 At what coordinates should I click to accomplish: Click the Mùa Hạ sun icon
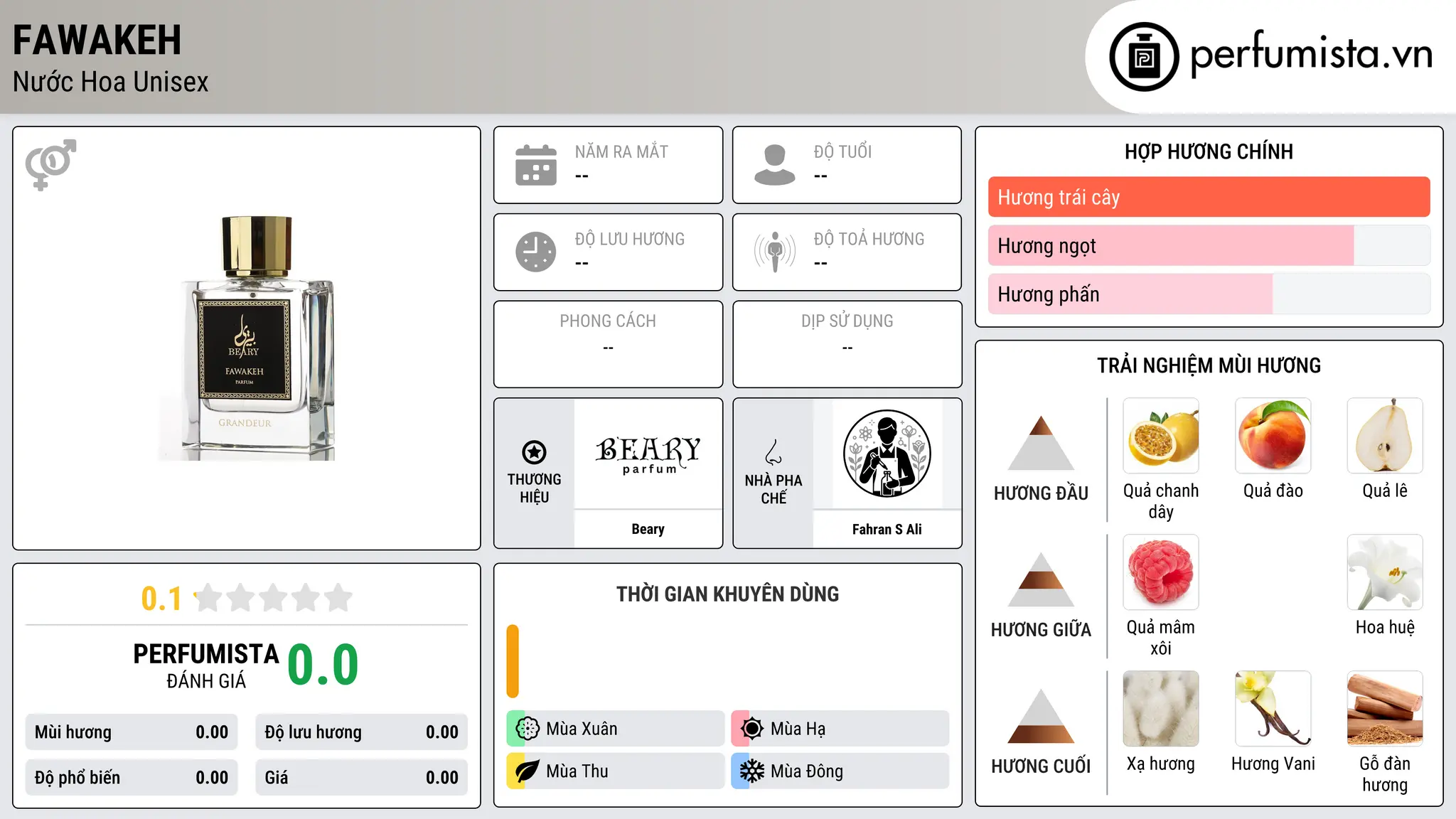[752, 729]
